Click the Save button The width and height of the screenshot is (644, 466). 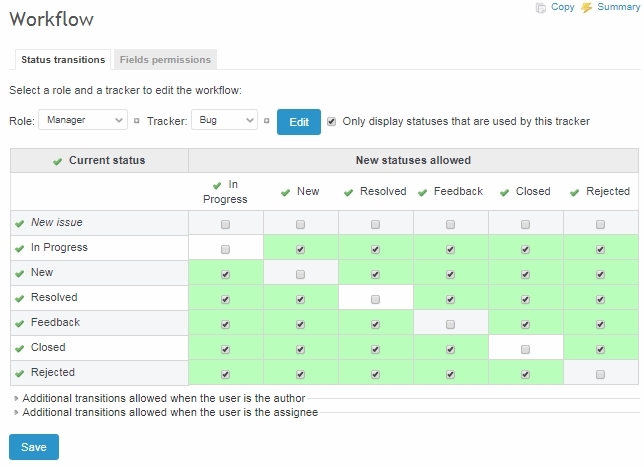click(x=34, y=447)
